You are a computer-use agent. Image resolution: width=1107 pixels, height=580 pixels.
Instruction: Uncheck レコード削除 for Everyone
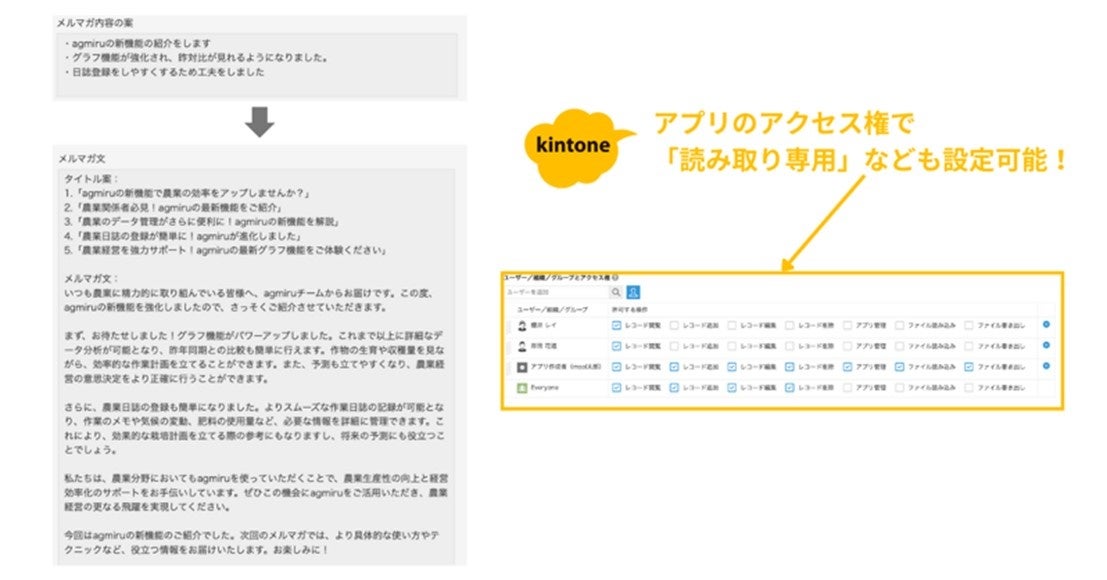pyautogui.click(x=790, y=387)
